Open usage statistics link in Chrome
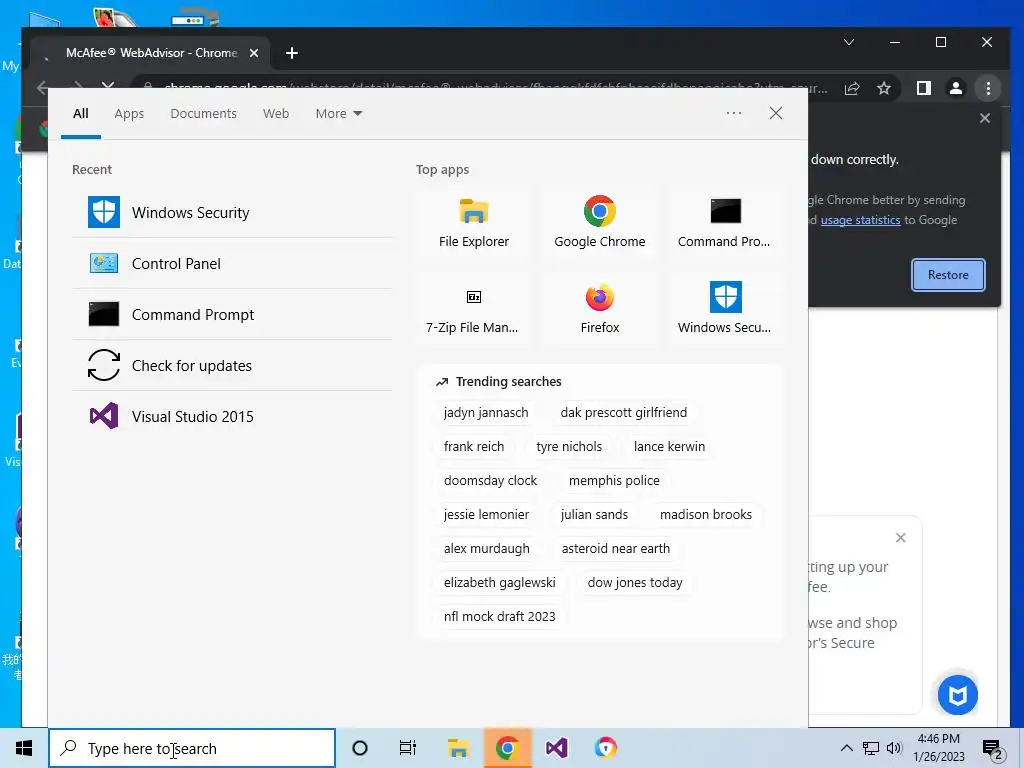Screen dimensions: 1024x768 click(x=860, y=220)
